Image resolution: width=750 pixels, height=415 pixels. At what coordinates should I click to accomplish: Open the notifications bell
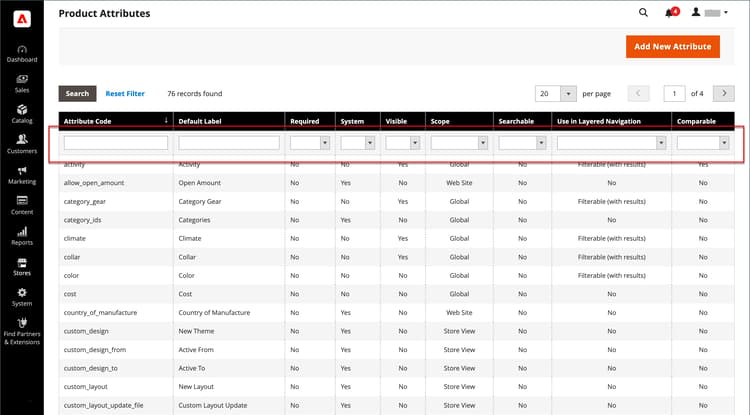670,12
